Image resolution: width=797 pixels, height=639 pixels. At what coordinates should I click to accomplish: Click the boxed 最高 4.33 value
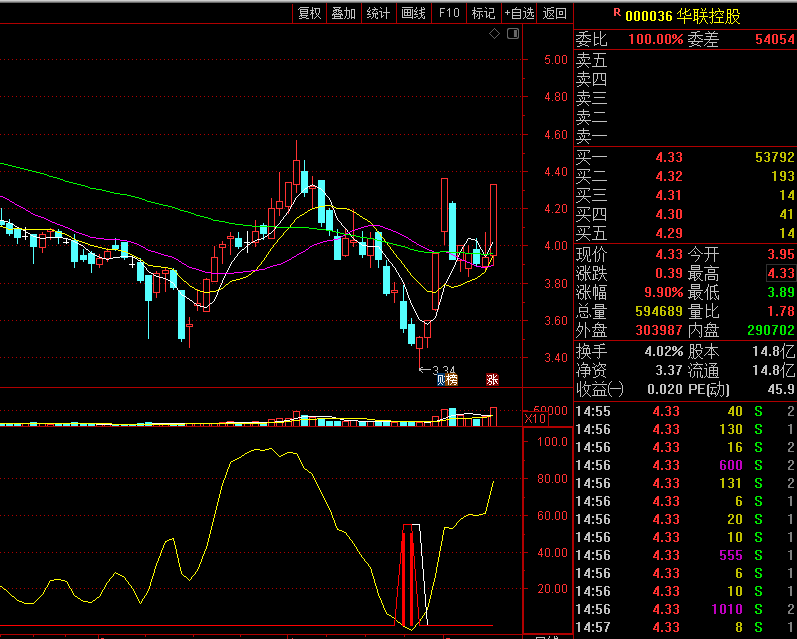pos(781,273)
